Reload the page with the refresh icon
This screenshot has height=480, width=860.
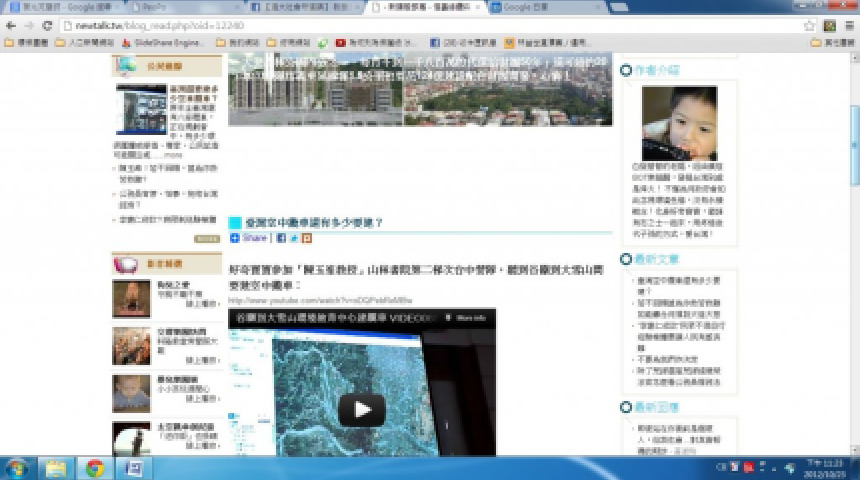click(x=47, y=25)
